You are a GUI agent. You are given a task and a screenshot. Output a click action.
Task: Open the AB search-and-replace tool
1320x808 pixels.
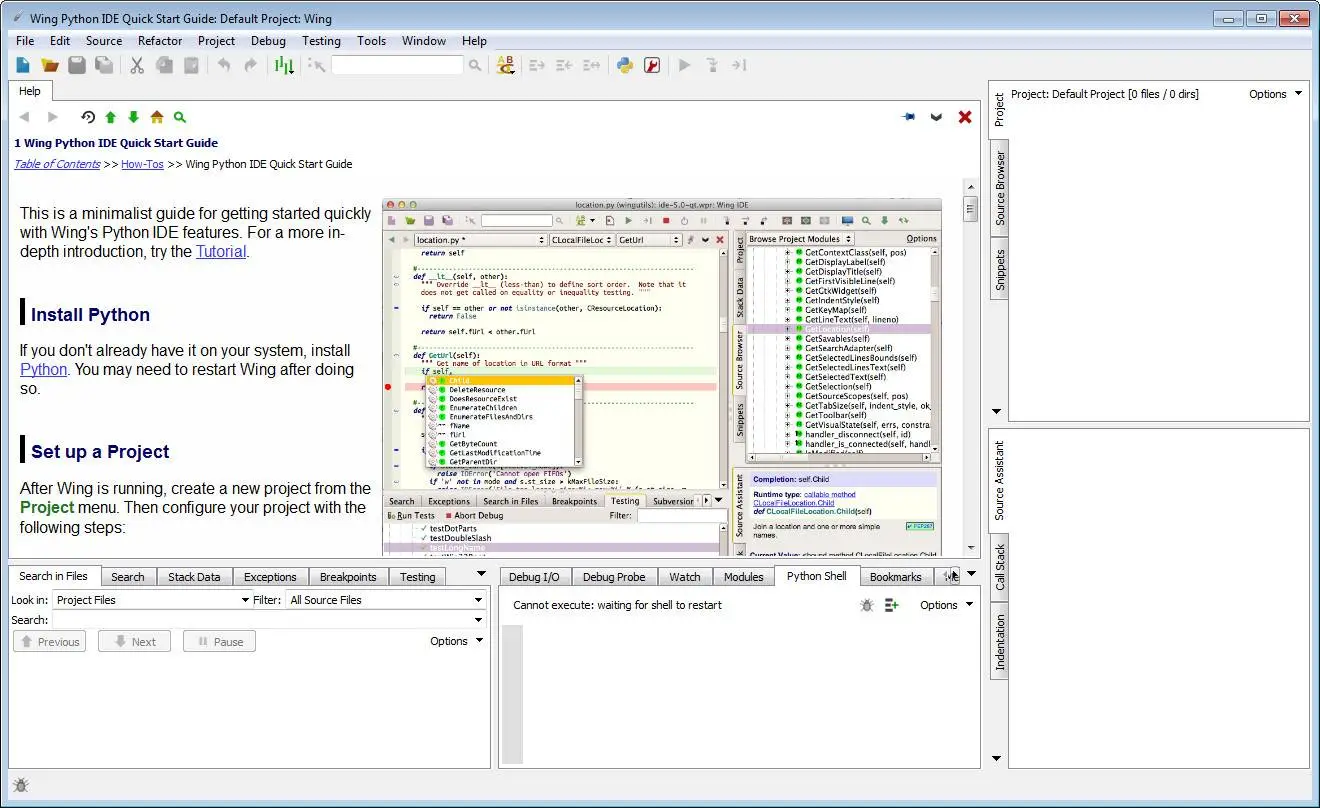click(506, 65)
